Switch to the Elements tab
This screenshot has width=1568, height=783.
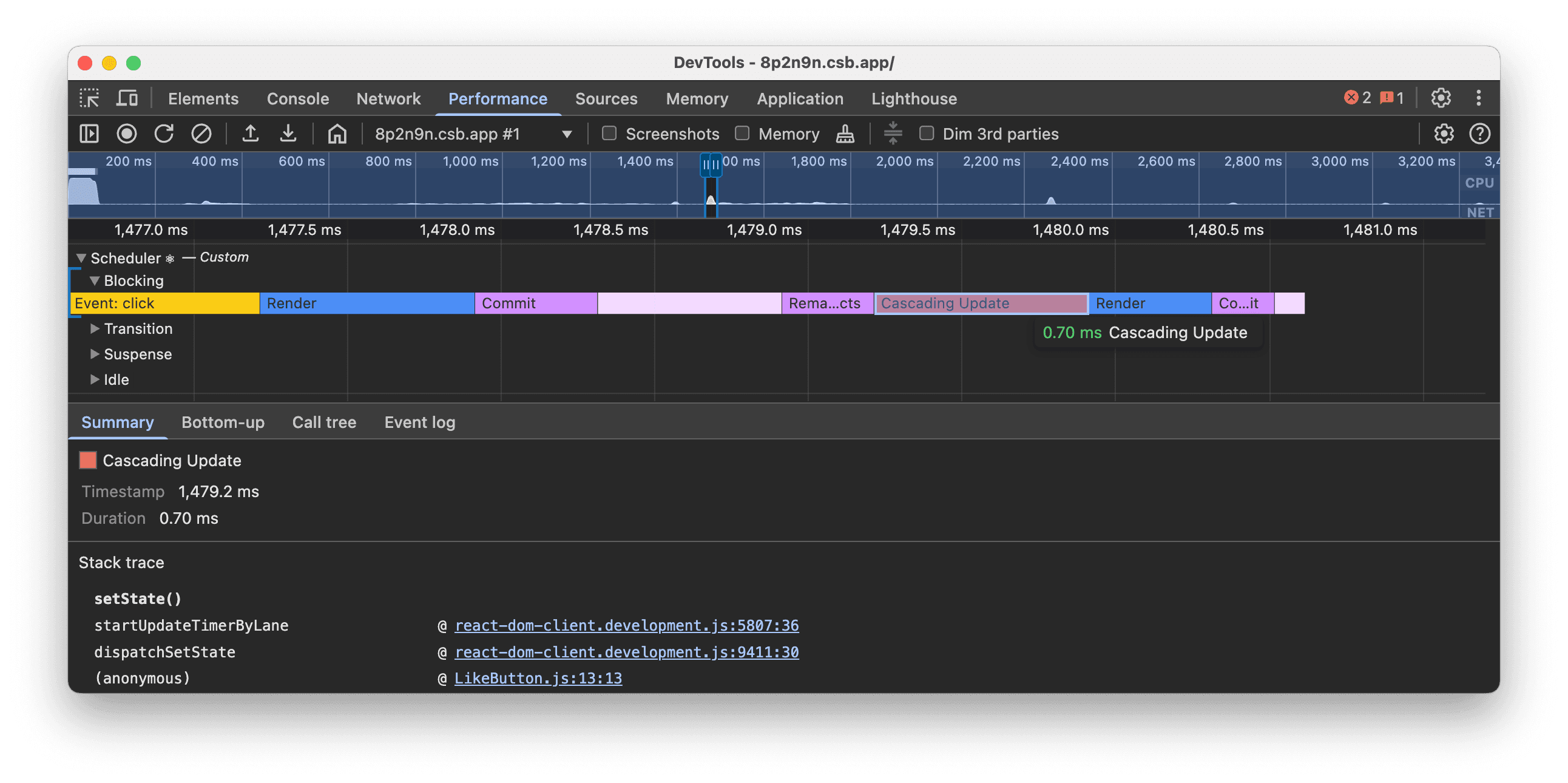point(203,99)
